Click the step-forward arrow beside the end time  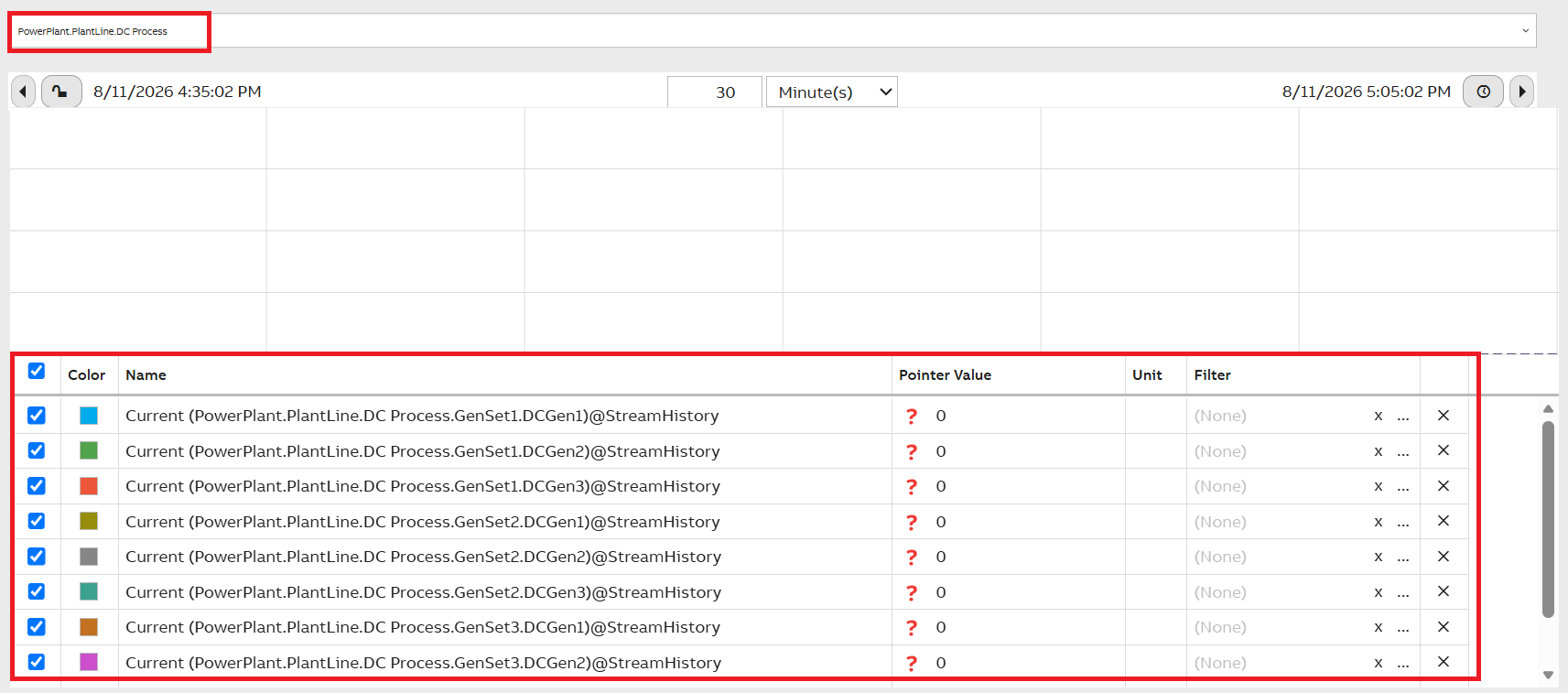click(x=1521, y=92)
